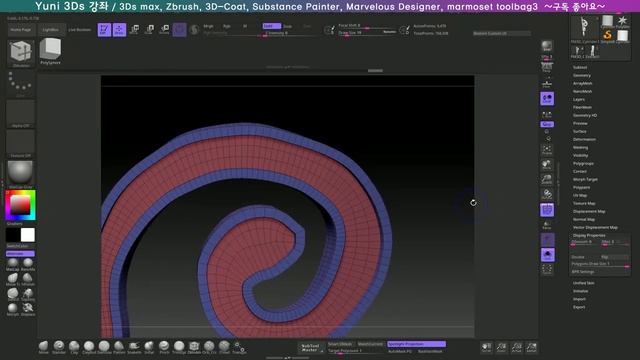This screenshot has height=360, width=640.
Task: Toggle Solo mode
Action: 547,255
